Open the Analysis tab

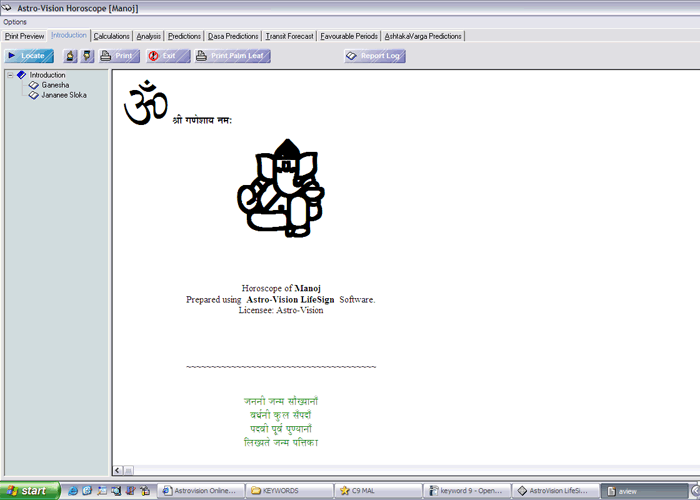(x=149, y=36)
